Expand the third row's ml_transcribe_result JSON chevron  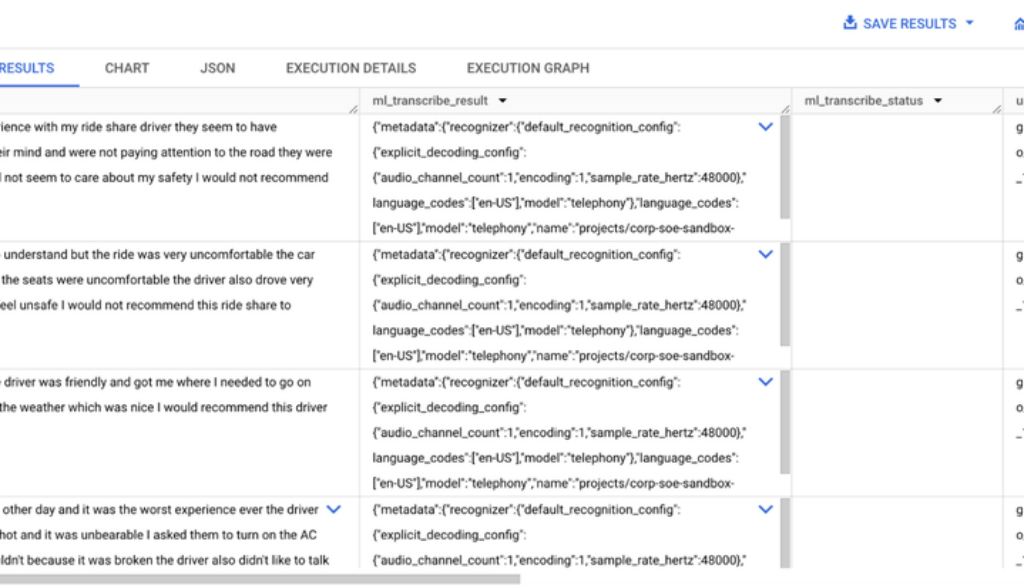click(x=766, y=381)
